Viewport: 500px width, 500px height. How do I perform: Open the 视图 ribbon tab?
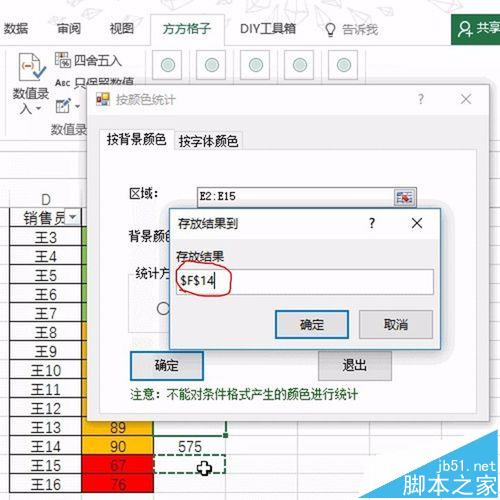click(x=122, y=29)
